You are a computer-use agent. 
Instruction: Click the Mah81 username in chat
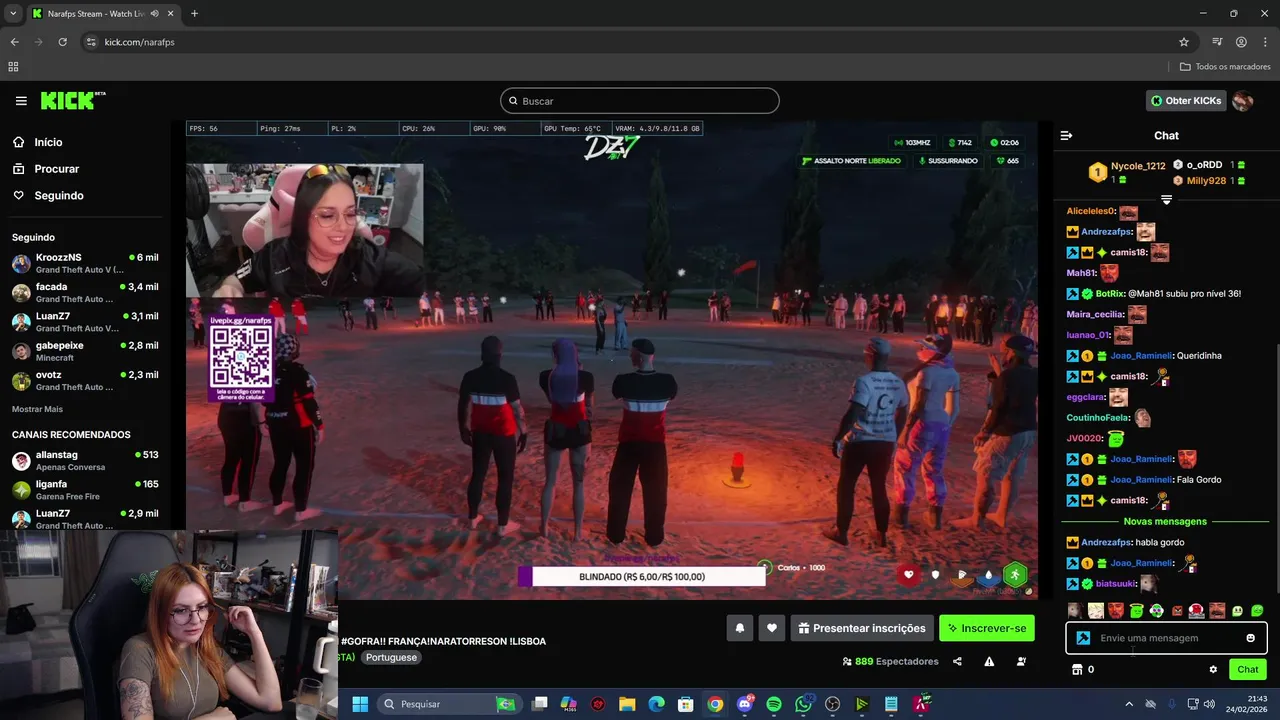[x=1081, y=273]
